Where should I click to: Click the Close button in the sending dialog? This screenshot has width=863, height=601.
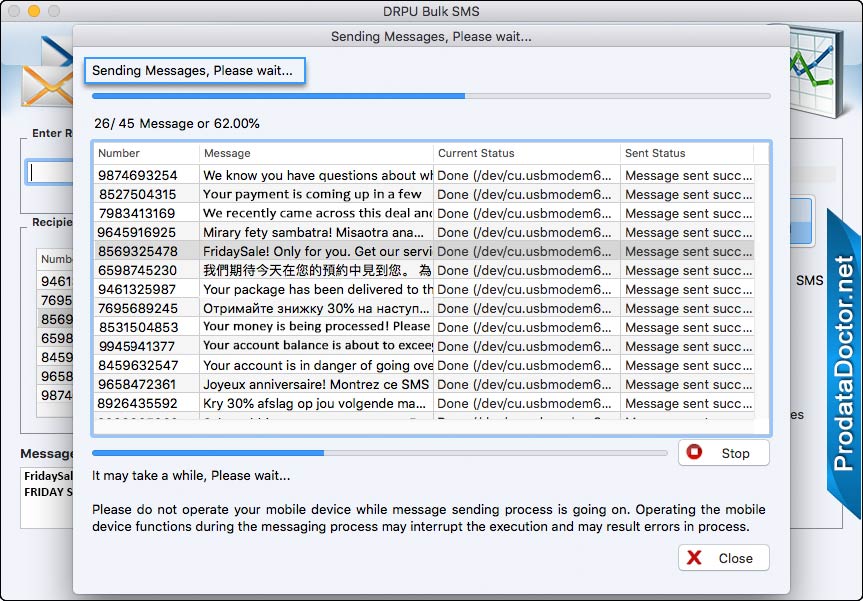(723, 558)
